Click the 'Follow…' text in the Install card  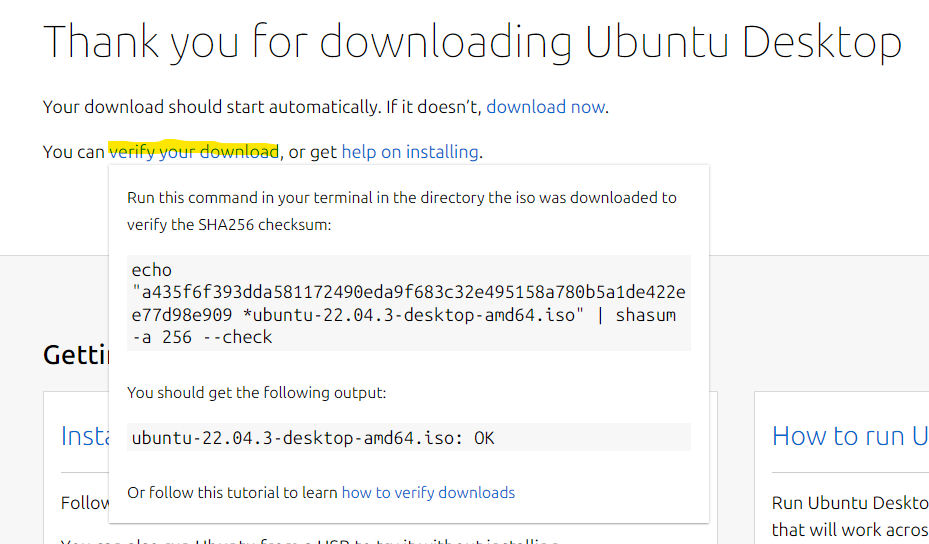point(85,503)
